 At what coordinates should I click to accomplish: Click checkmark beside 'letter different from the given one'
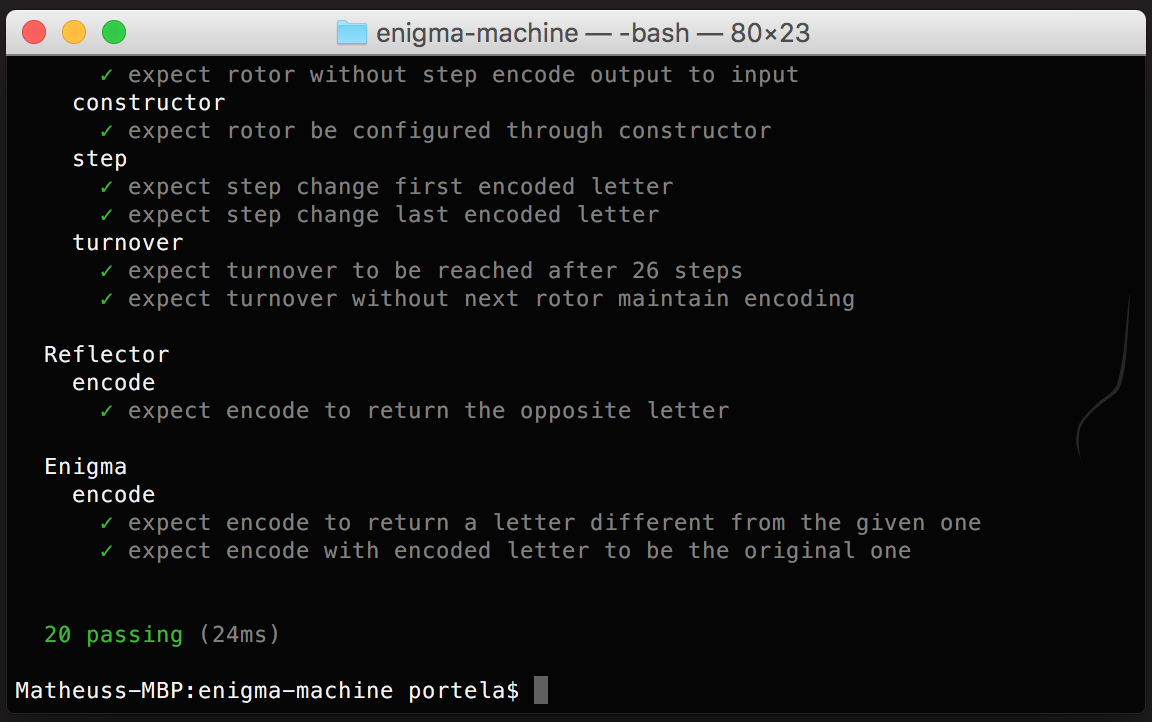click(x=107, y=523)
